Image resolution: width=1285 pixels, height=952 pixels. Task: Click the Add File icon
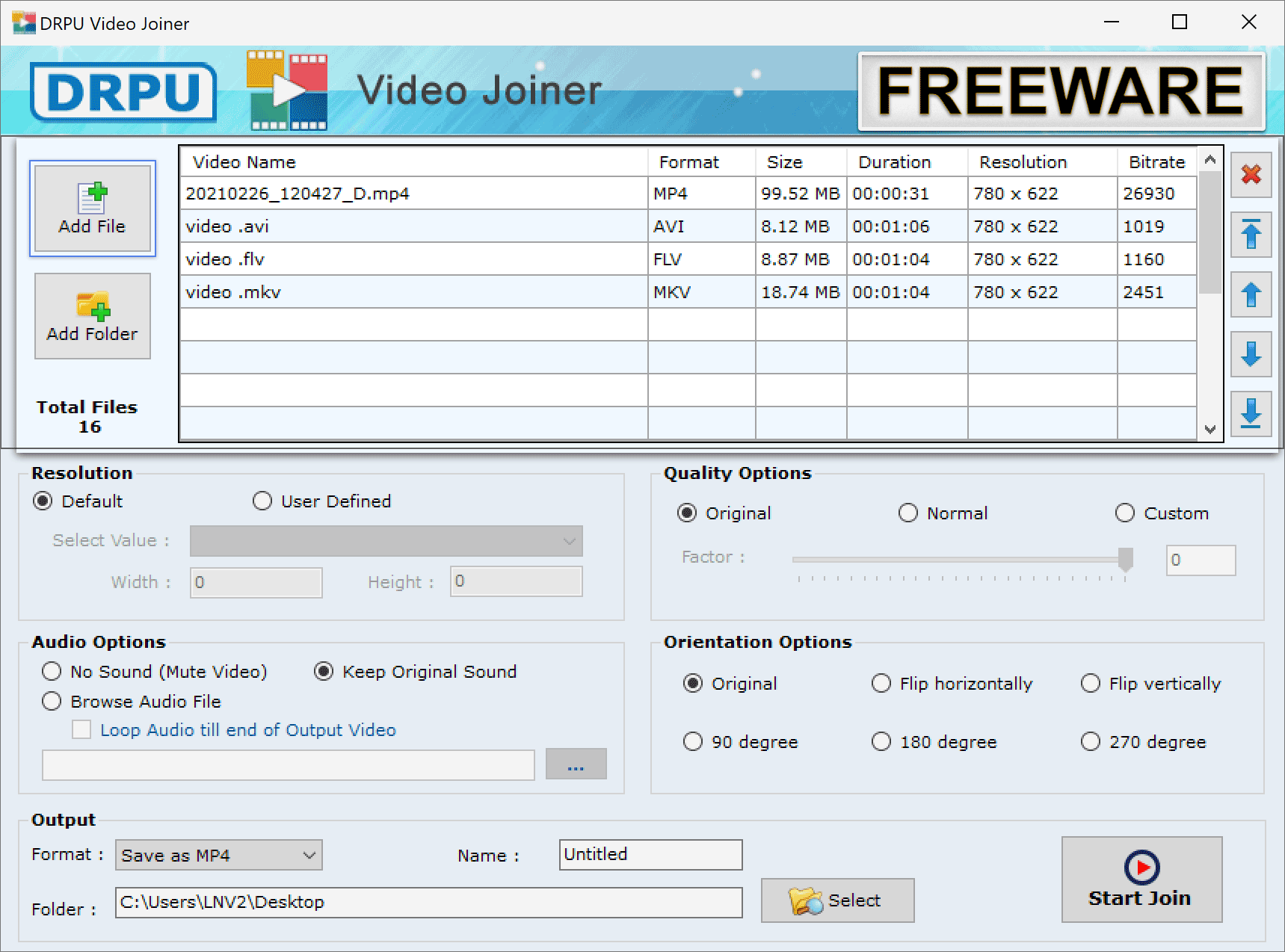[x=92, y=208]
